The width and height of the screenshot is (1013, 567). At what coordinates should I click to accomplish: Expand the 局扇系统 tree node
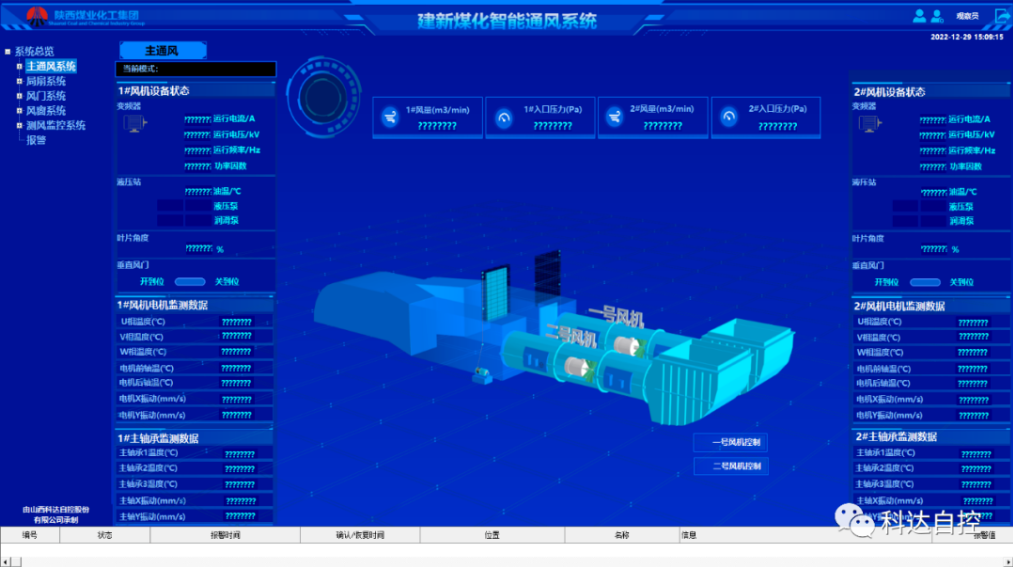click(x=19, y=81)
